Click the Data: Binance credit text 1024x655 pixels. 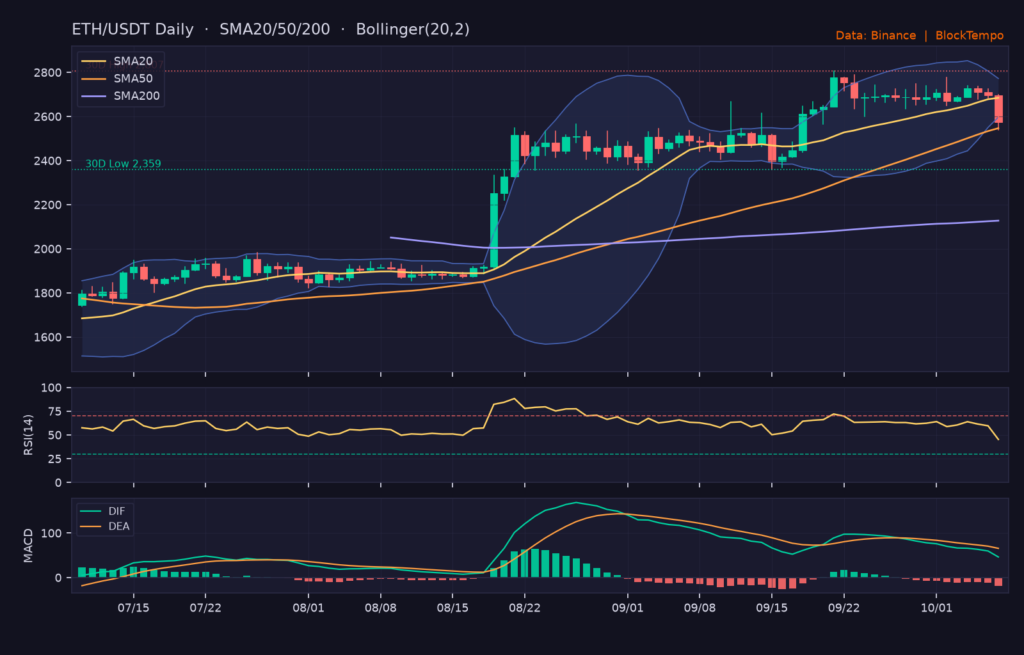[x=875, y=35]
